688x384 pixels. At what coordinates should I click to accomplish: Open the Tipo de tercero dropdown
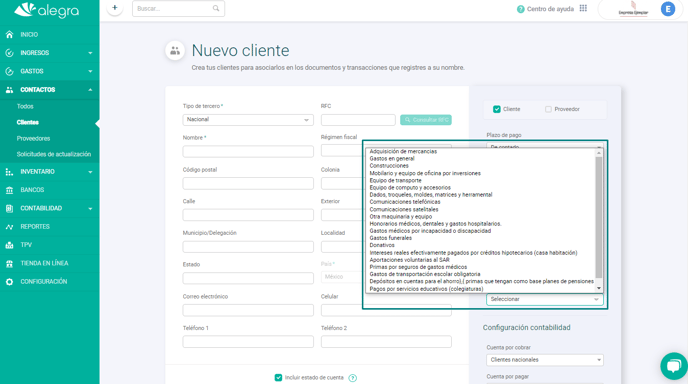point(248,120)
